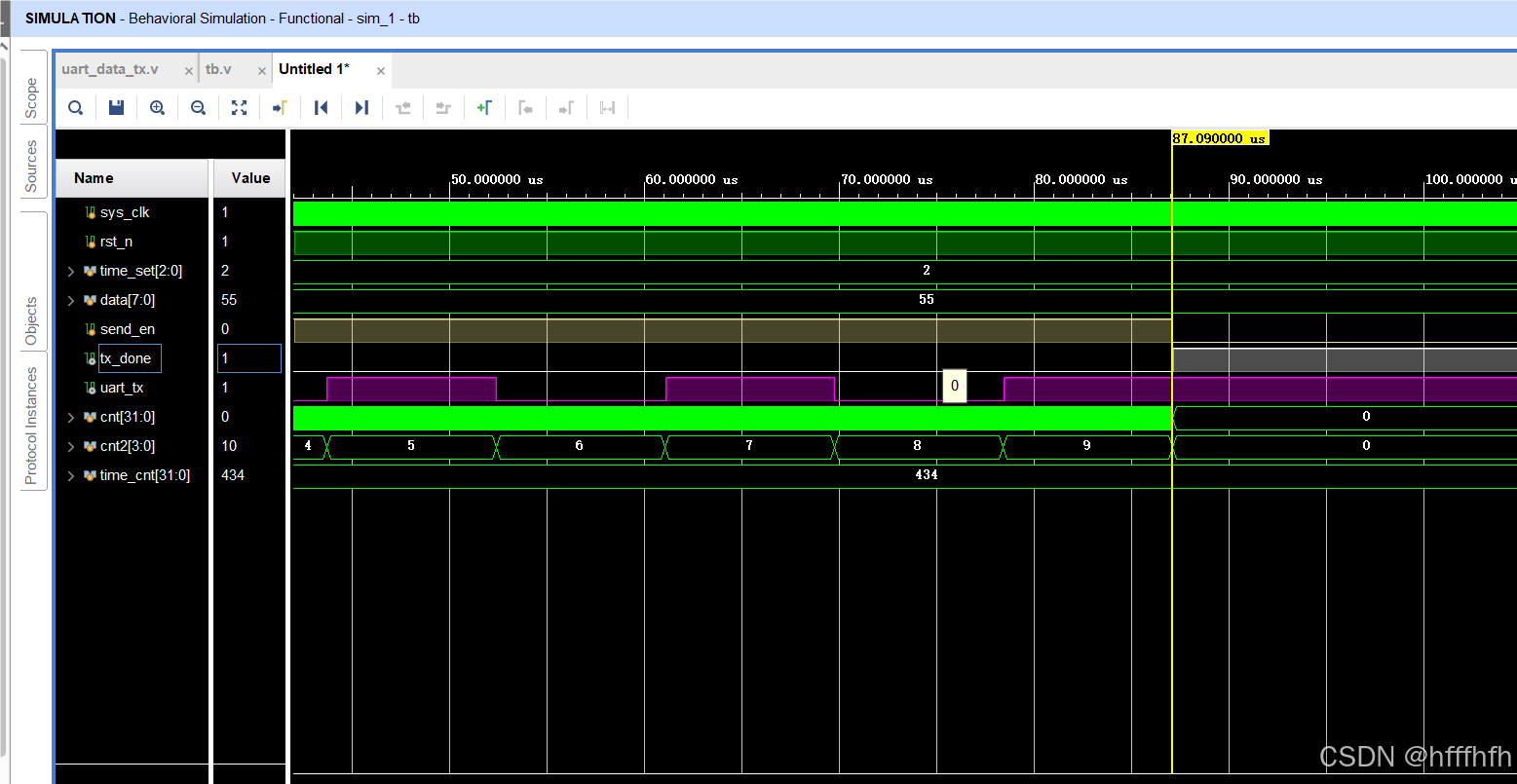Add a marker with green plus icon
1517x784 pixels.
(x=484, y=107)
